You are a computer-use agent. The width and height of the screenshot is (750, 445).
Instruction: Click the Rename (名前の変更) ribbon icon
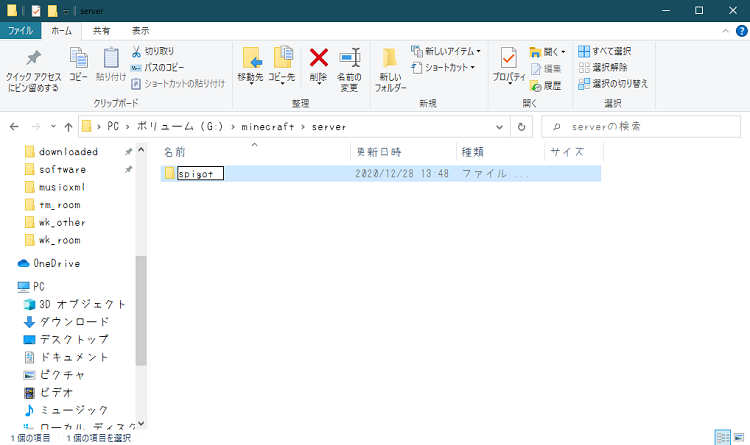point(348,60)
